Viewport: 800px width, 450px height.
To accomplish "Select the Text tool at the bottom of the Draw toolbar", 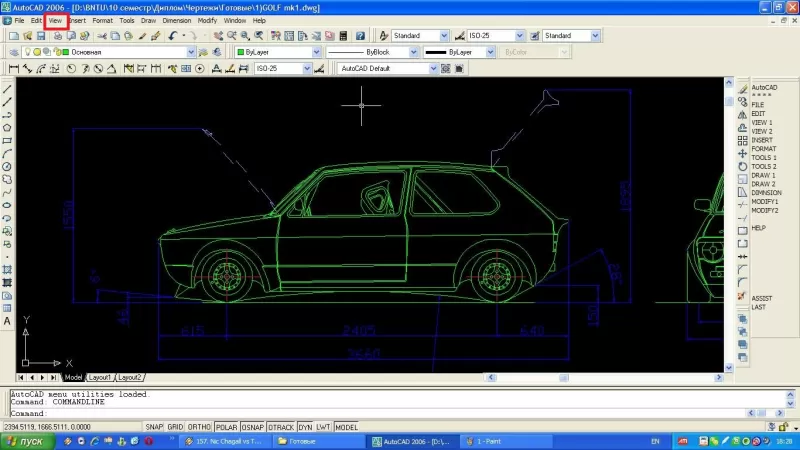I will point(7,321).
